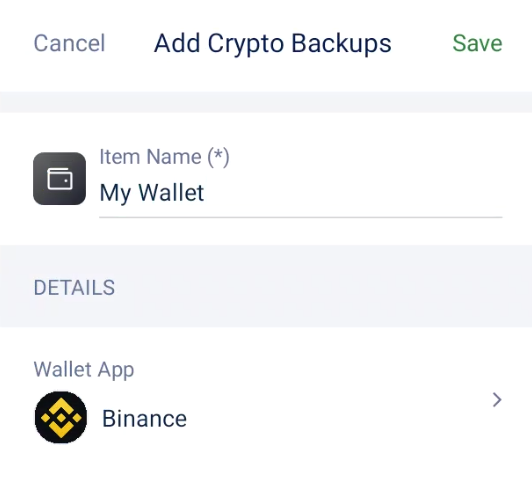Click the Item Name (*) label
Screen dimensions: 532x484
[x=164, y=157]
